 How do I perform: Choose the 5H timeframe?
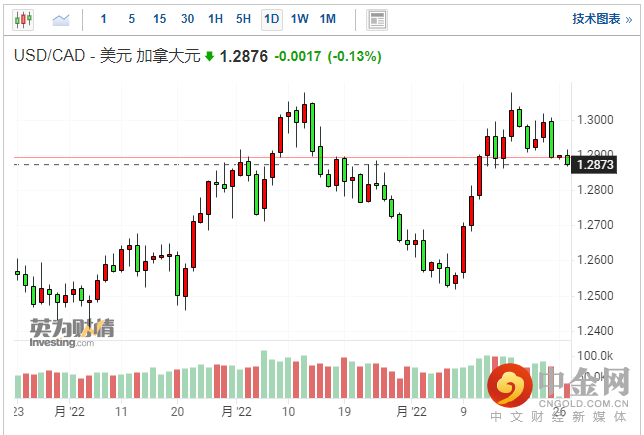(x=244, y=19)
